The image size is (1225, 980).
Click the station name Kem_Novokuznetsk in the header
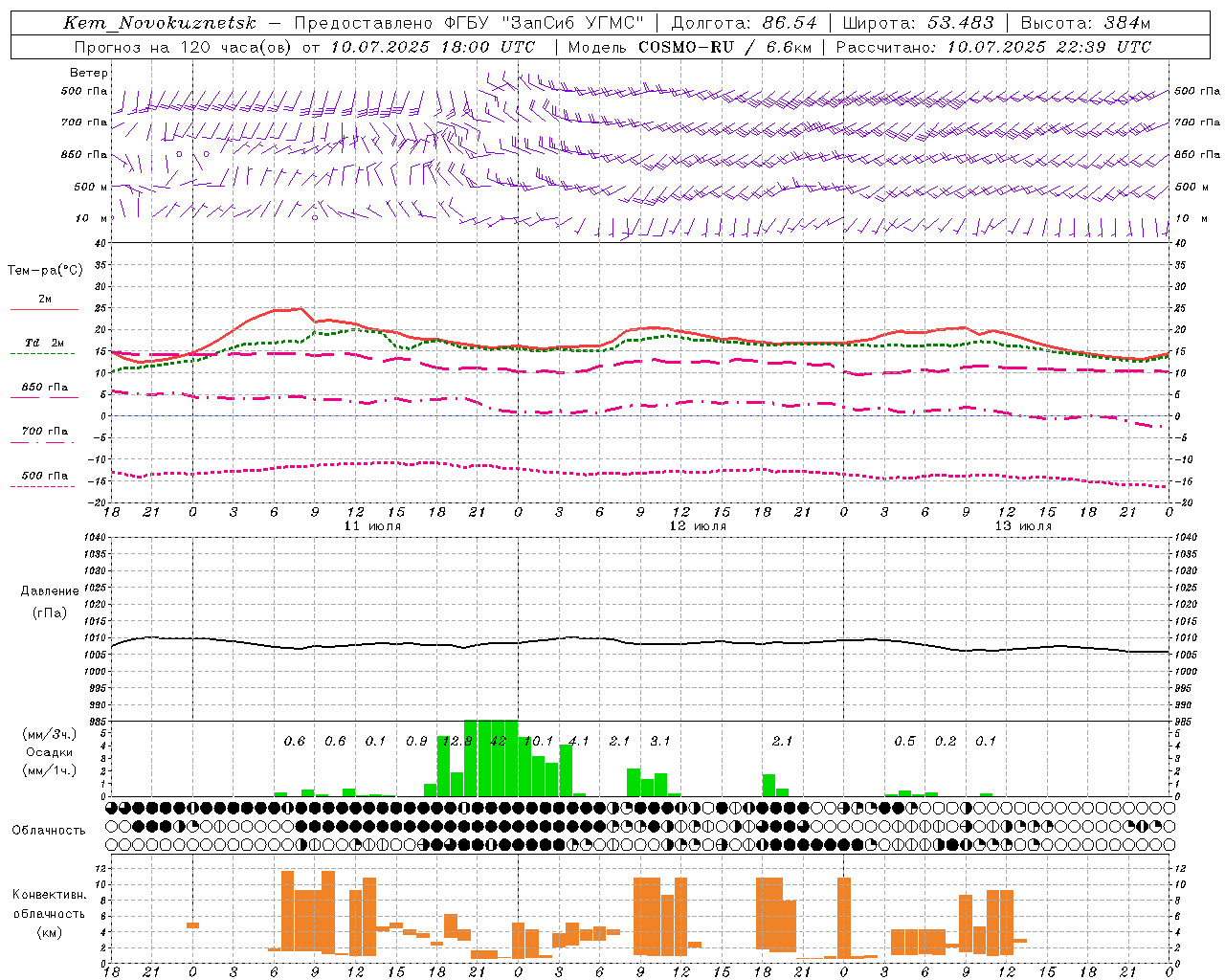pos(160,23)
